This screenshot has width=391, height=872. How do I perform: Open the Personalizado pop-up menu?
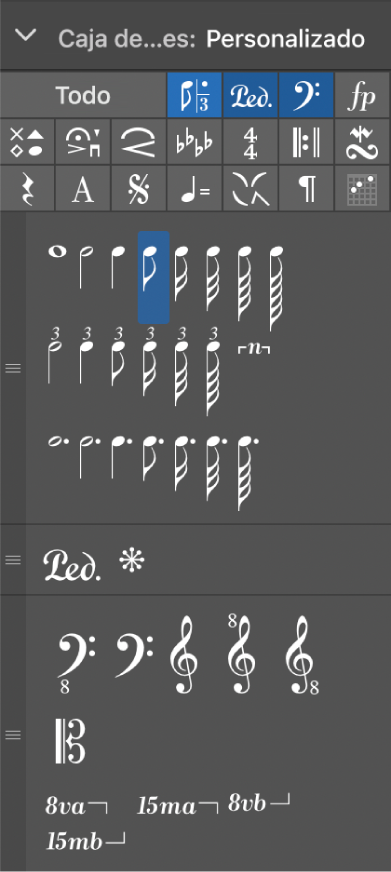[x=285, y=39]
